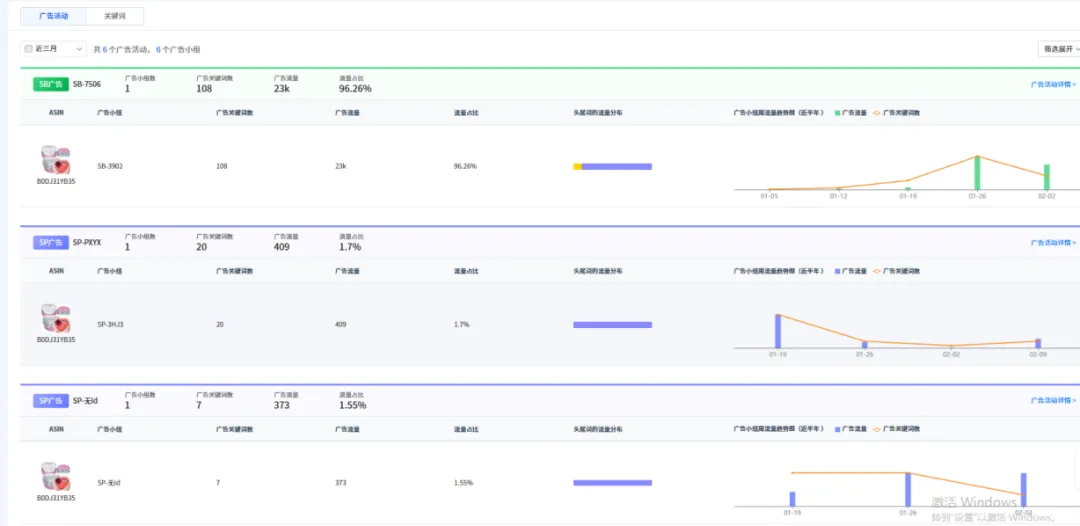Click the SP广告 badge next to SP-无id

[51, 401]
